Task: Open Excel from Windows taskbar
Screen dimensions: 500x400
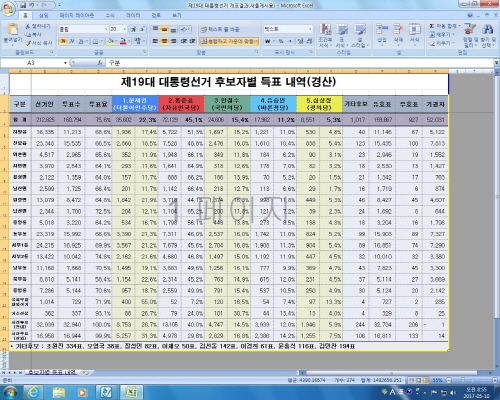Action: (x=131, y=392)
